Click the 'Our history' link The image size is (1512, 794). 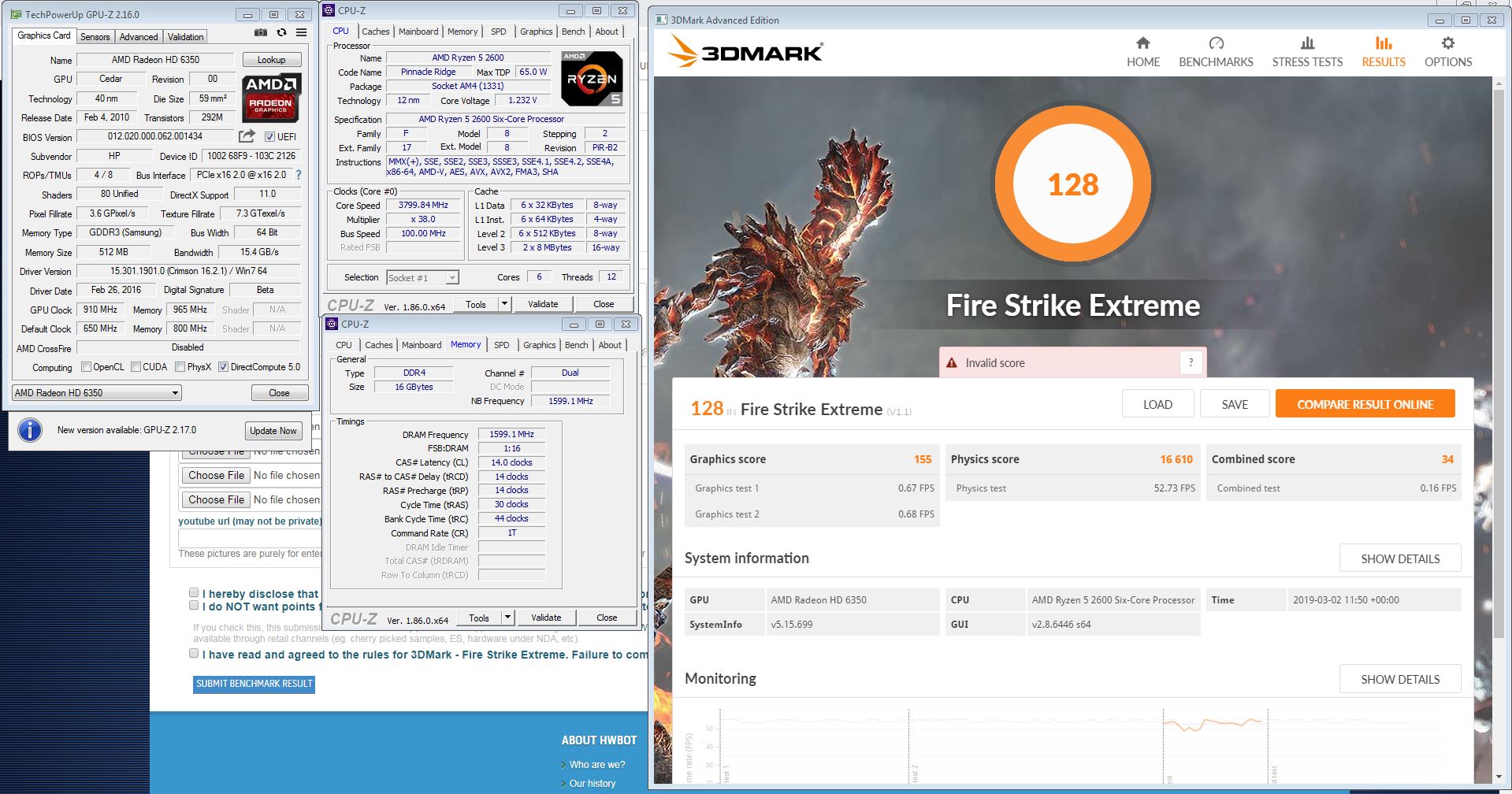coord(593,784)
